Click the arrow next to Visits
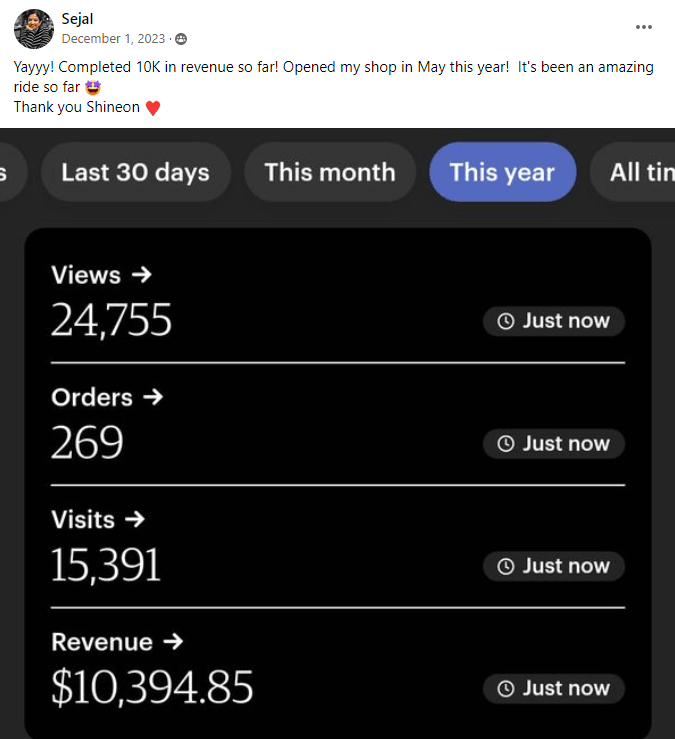Image resolution: width=675 pixels, height=739 pixels. point(135,519)
